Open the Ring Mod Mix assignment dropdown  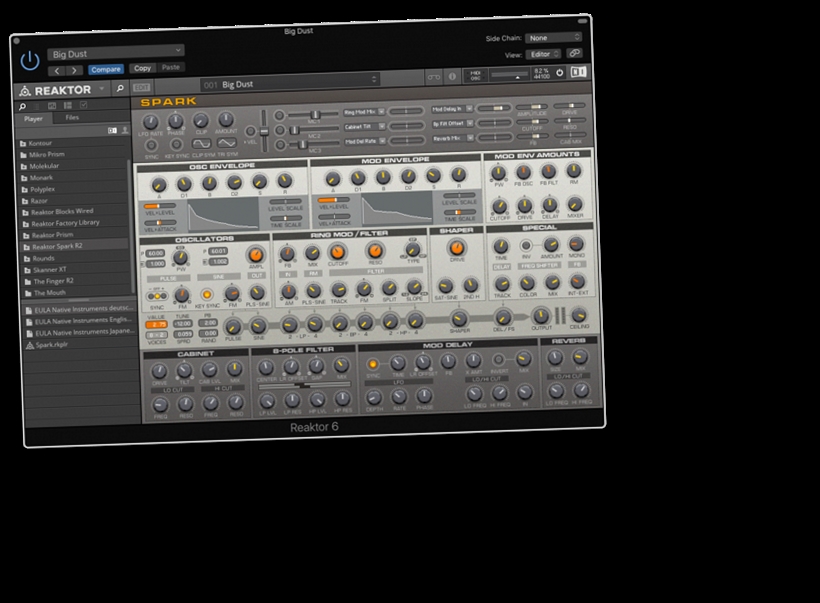point(364,112)
